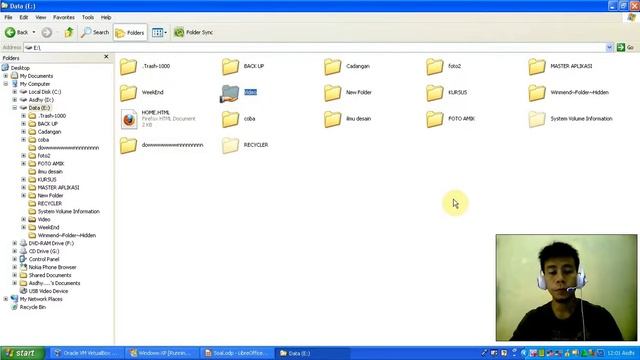Viewport: 640px width, 360px height.
Task: Select My Network Places in tree
Action: pos(41,299)
